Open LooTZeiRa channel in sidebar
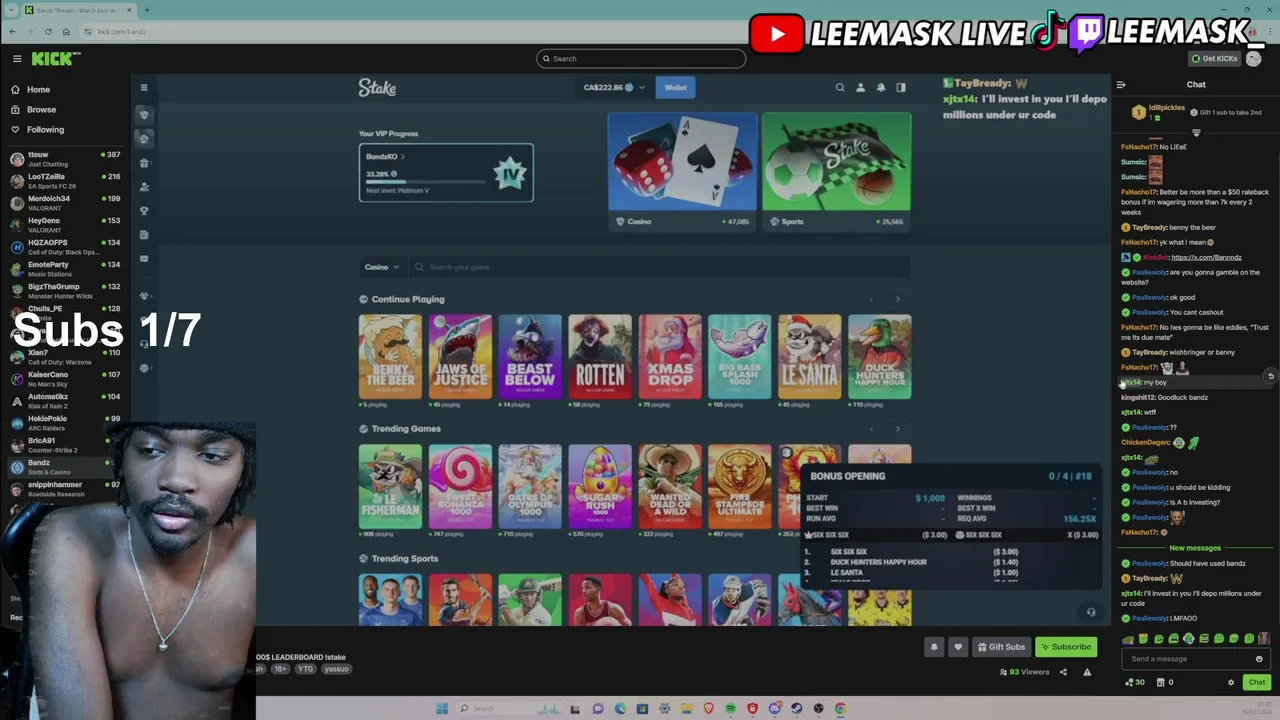The width and height of the screenshot is (1280, 720). tap(65, 181)
